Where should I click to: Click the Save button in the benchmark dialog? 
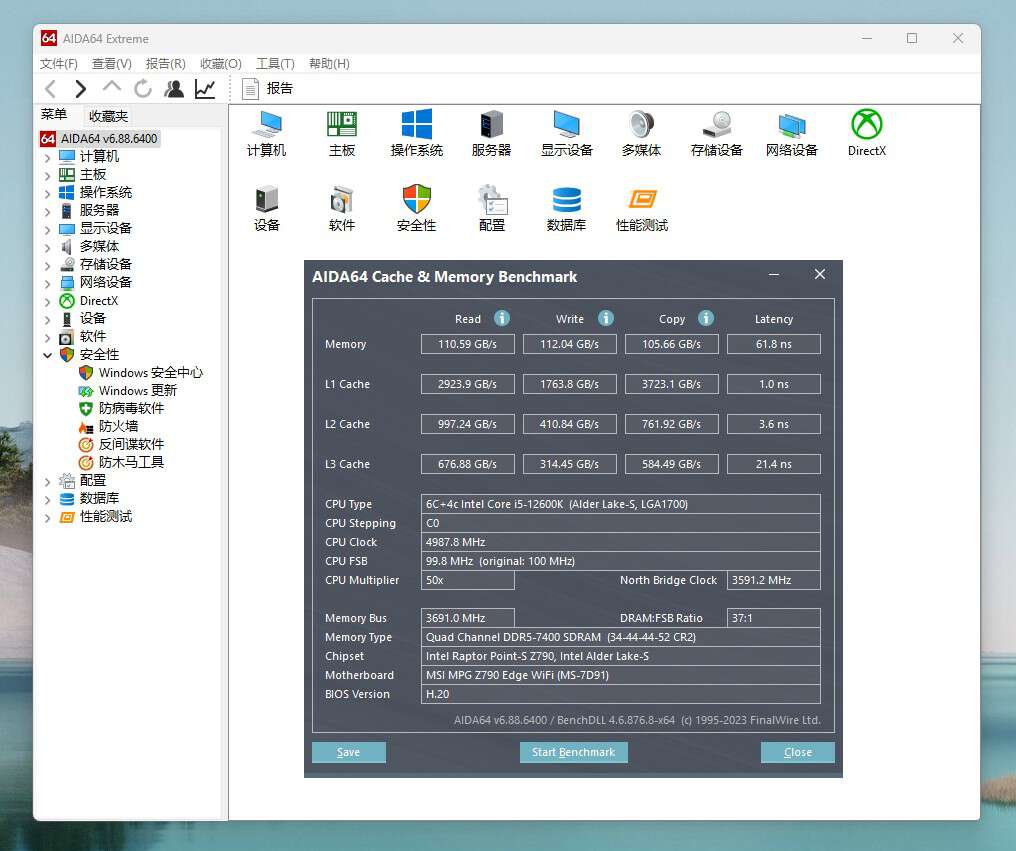pos(348,752)
